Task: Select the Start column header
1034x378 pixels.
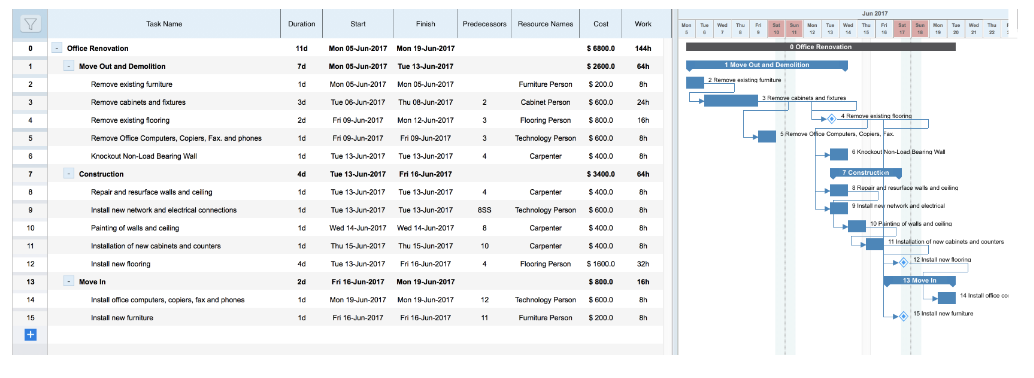Action: [x=358, y=24]
